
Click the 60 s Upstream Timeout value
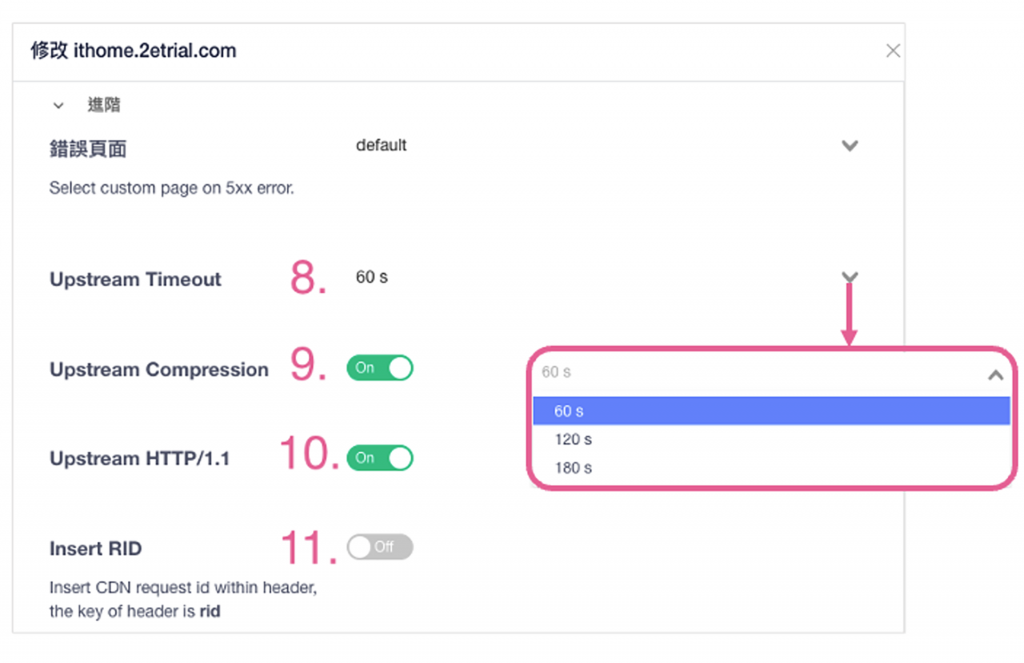click(372, 277)
